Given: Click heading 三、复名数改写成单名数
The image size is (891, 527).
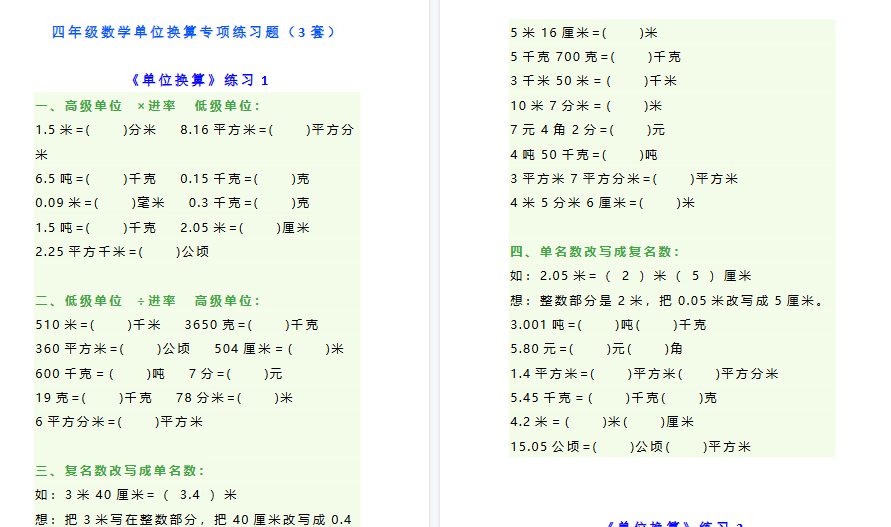Looking at the screenshot, I should (120, 471).
